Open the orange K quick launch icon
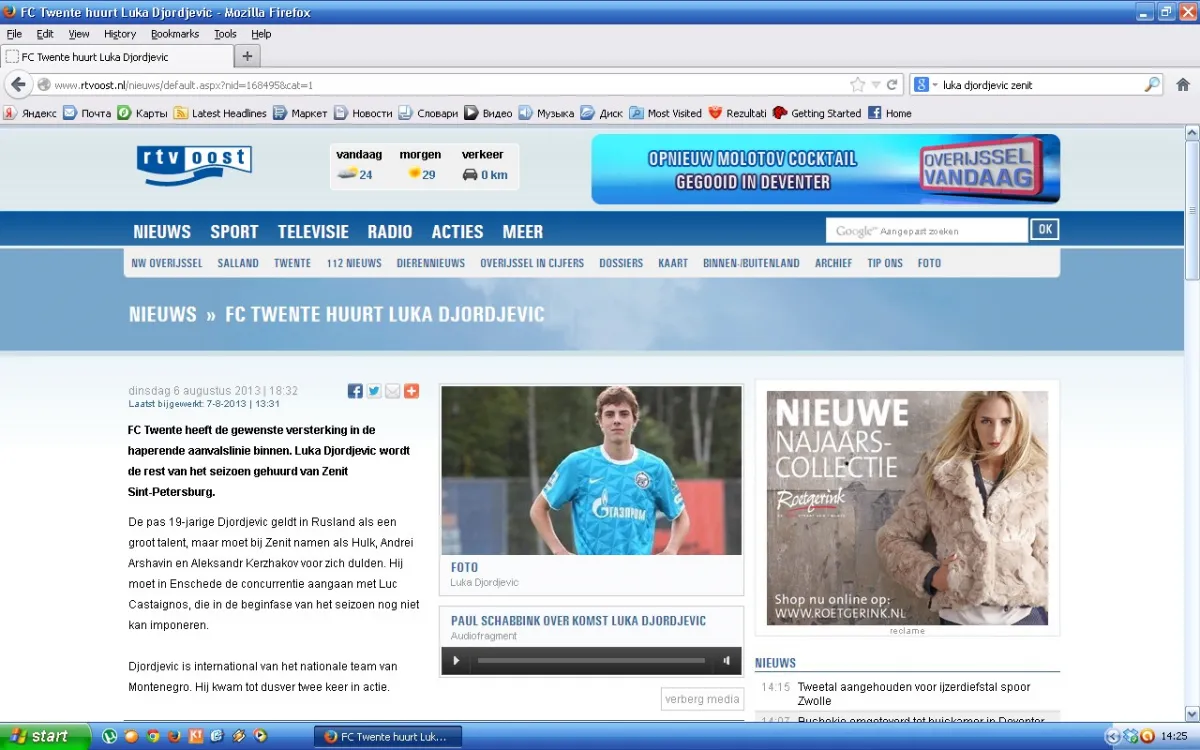 196,736
